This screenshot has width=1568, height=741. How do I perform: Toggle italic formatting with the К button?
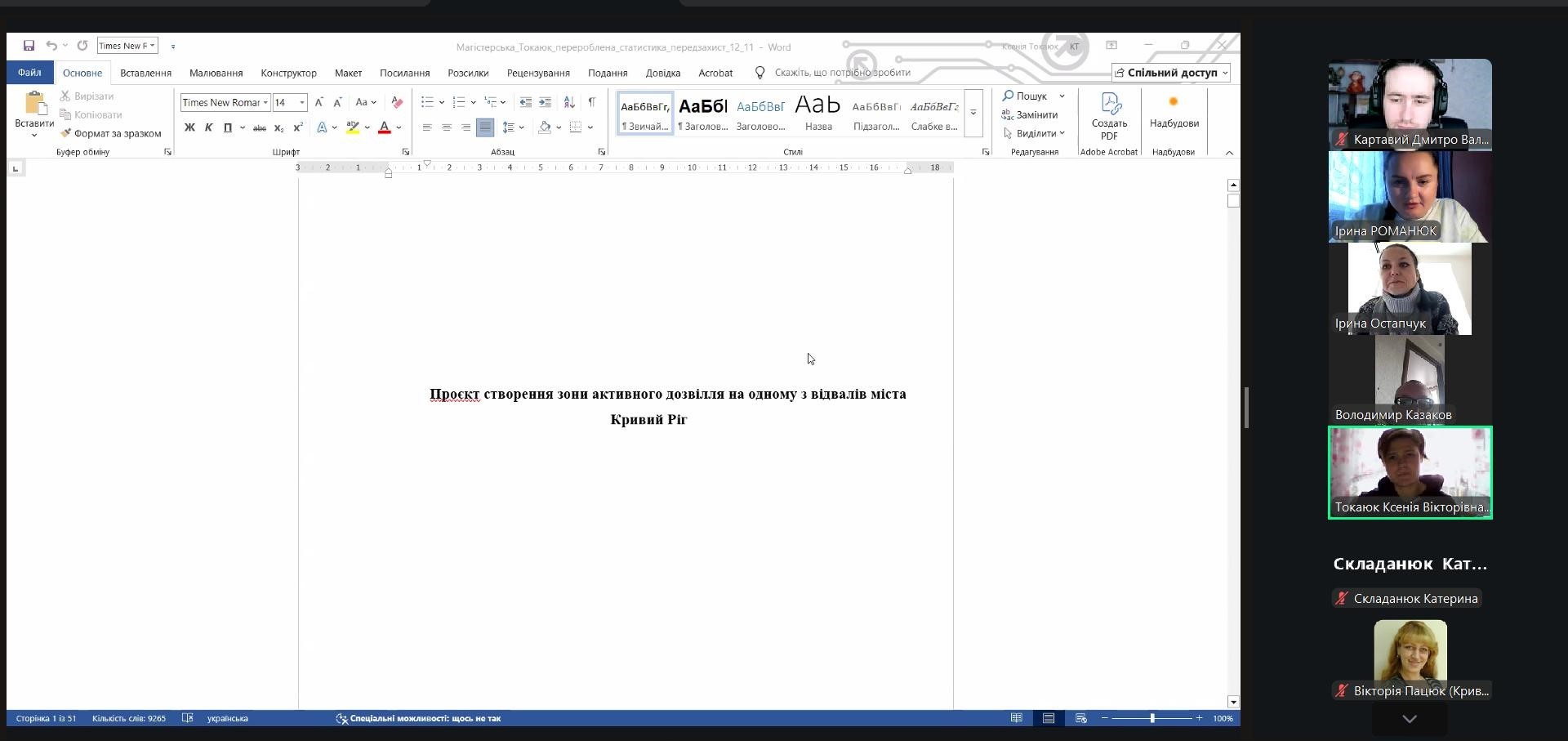pyautogui.click(x=208, y=127)
